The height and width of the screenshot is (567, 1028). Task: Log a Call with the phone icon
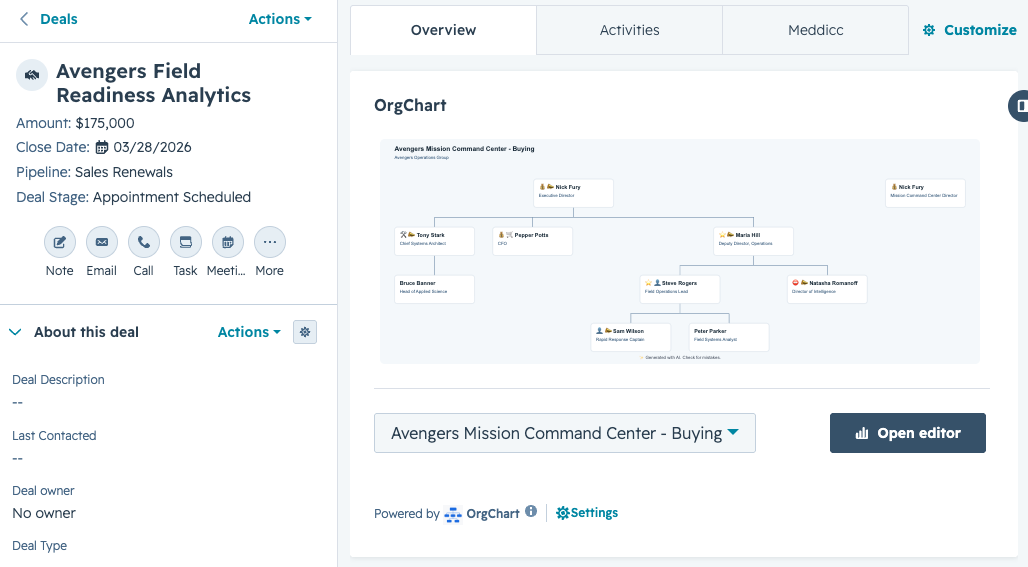144,243
